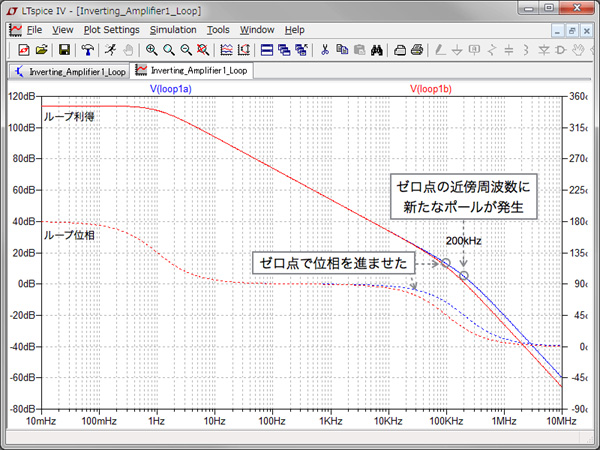This screenshot has width=600, height=450.
Task: Click the Find binoculars icon
Action: coord(378,49)
